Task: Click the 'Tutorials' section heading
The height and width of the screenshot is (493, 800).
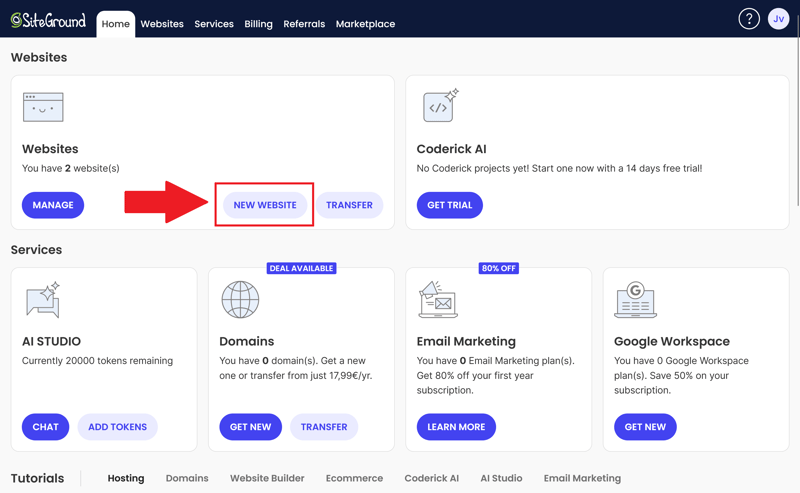Action: point(38,478)
